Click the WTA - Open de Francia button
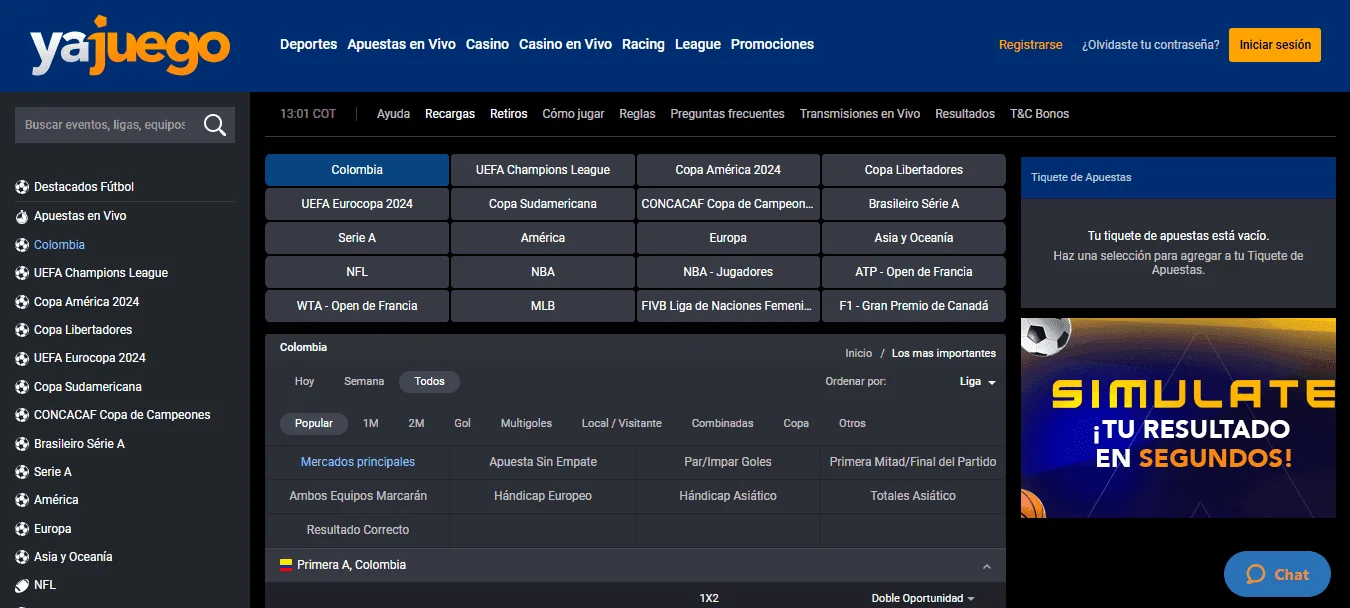Screen dimensions: 1350x608 point(357,306)
